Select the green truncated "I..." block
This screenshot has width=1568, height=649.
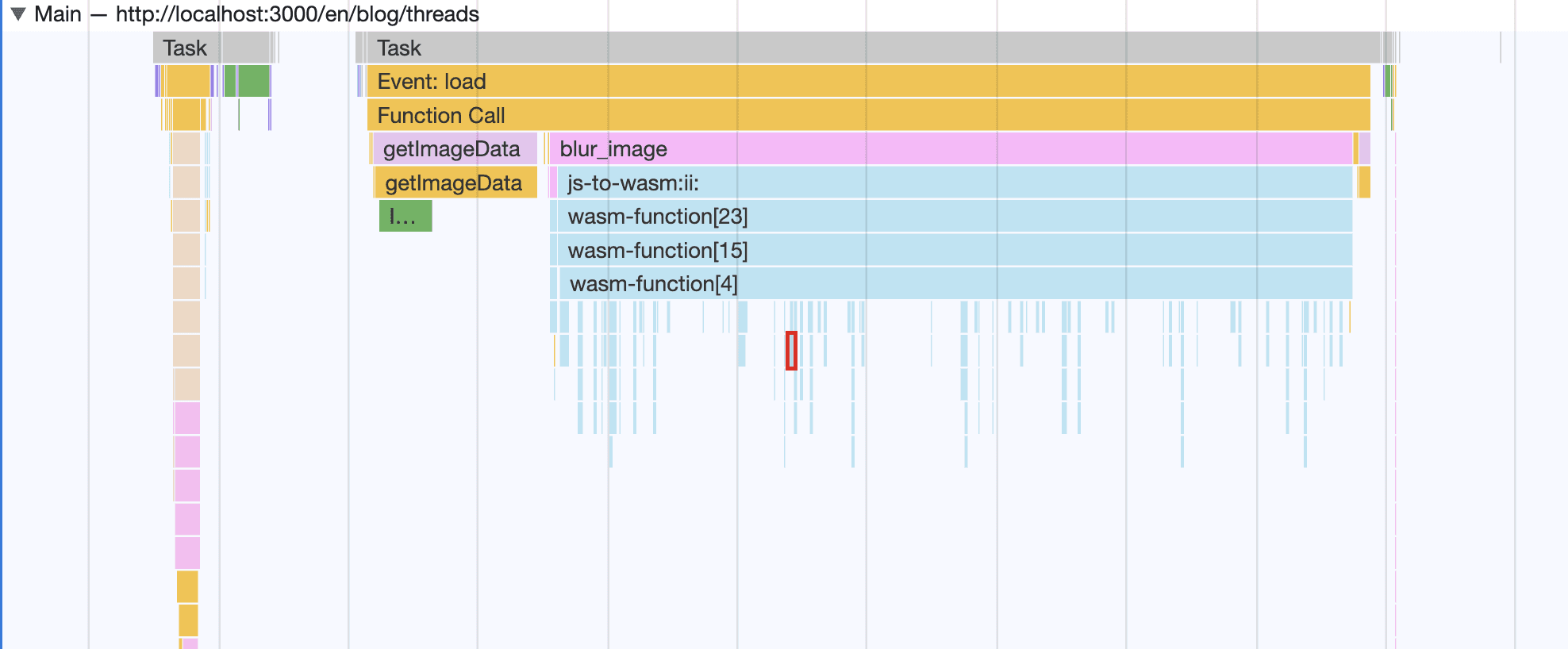click(x=405, y=216)
